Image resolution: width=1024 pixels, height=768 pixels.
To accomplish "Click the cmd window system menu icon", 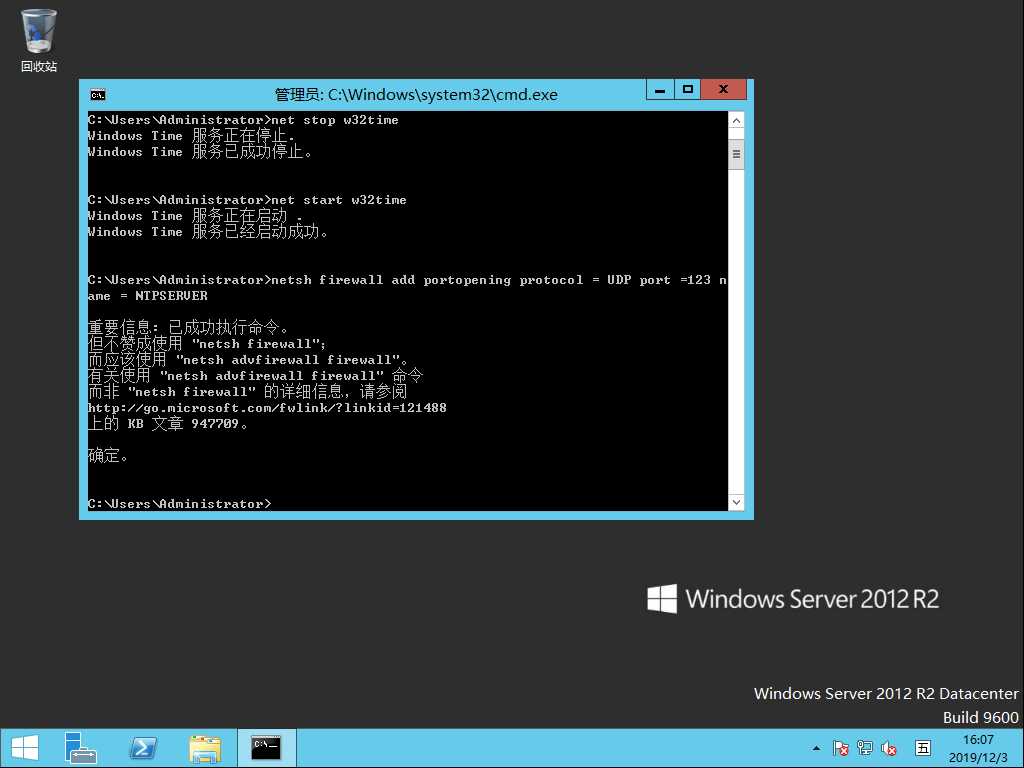I will [98, 95].
